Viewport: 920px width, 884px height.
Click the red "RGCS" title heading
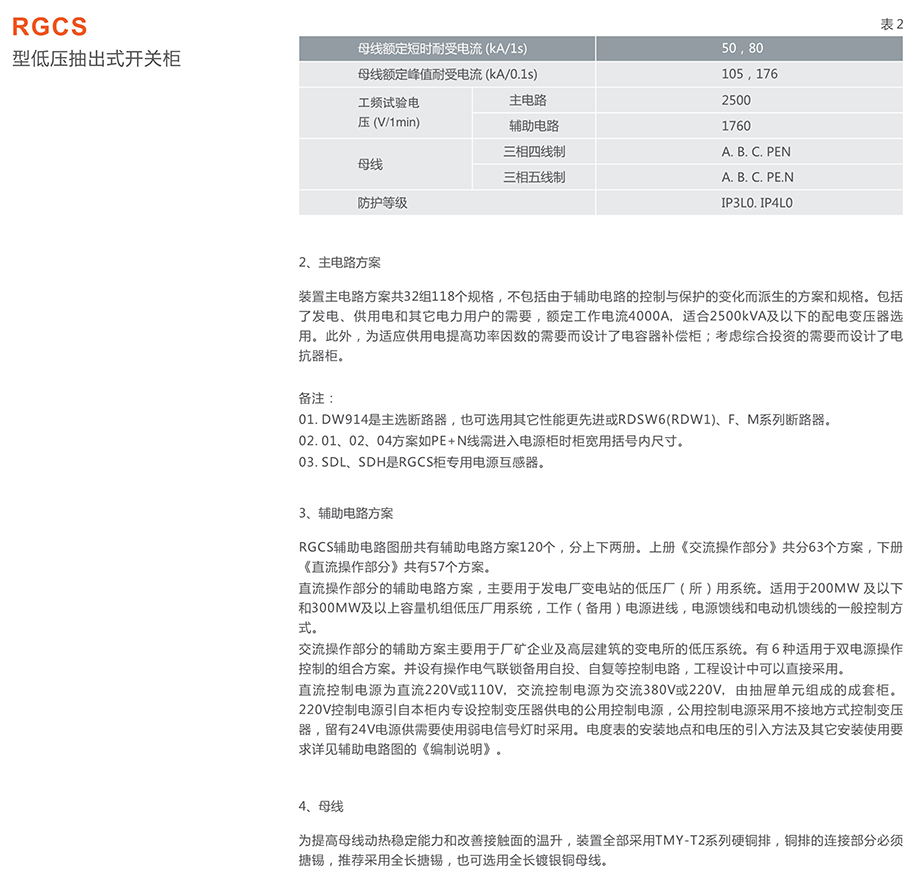[x=50, y=27]
